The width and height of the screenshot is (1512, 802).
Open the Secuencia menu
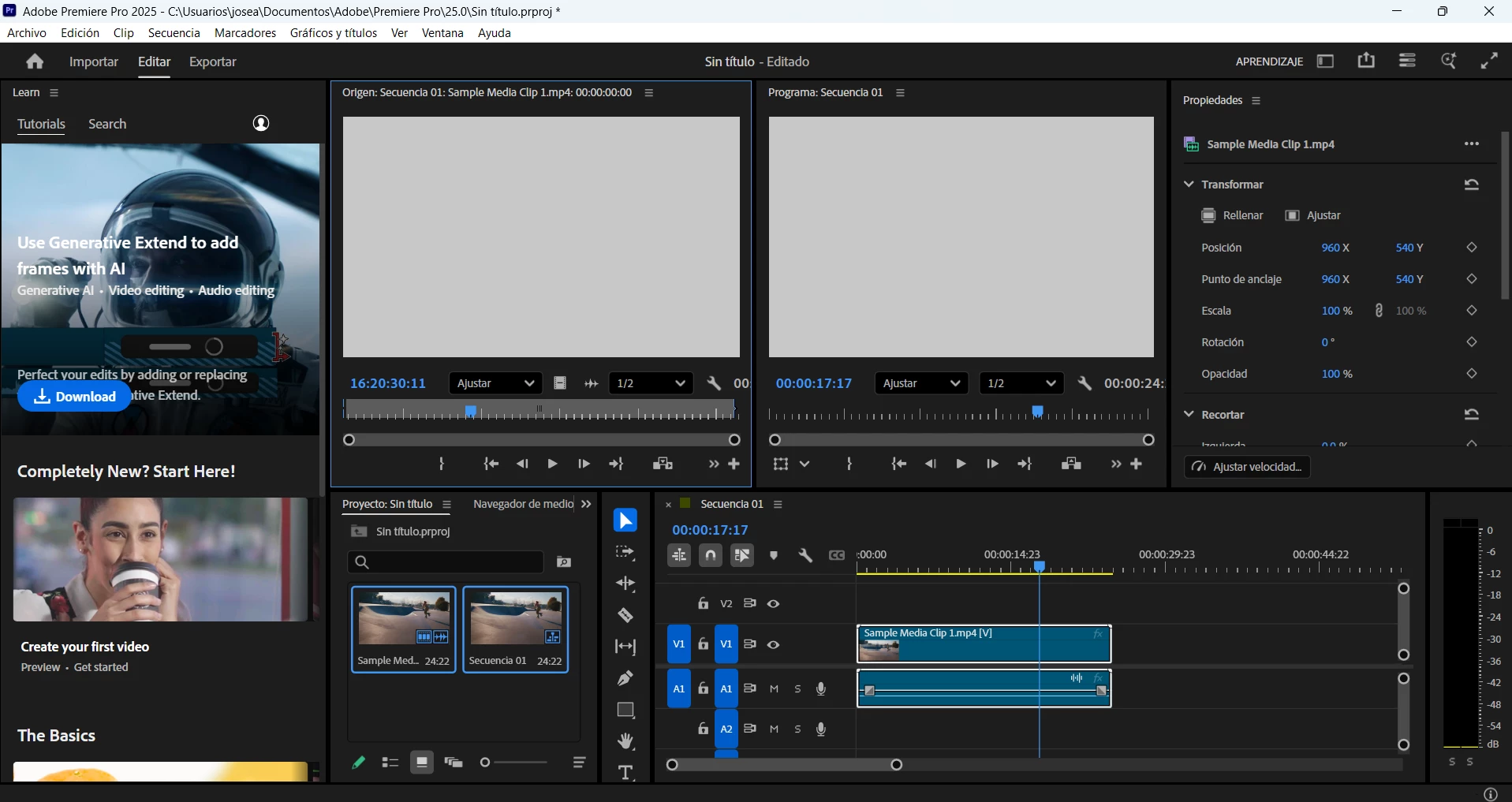tap(174, 32)
